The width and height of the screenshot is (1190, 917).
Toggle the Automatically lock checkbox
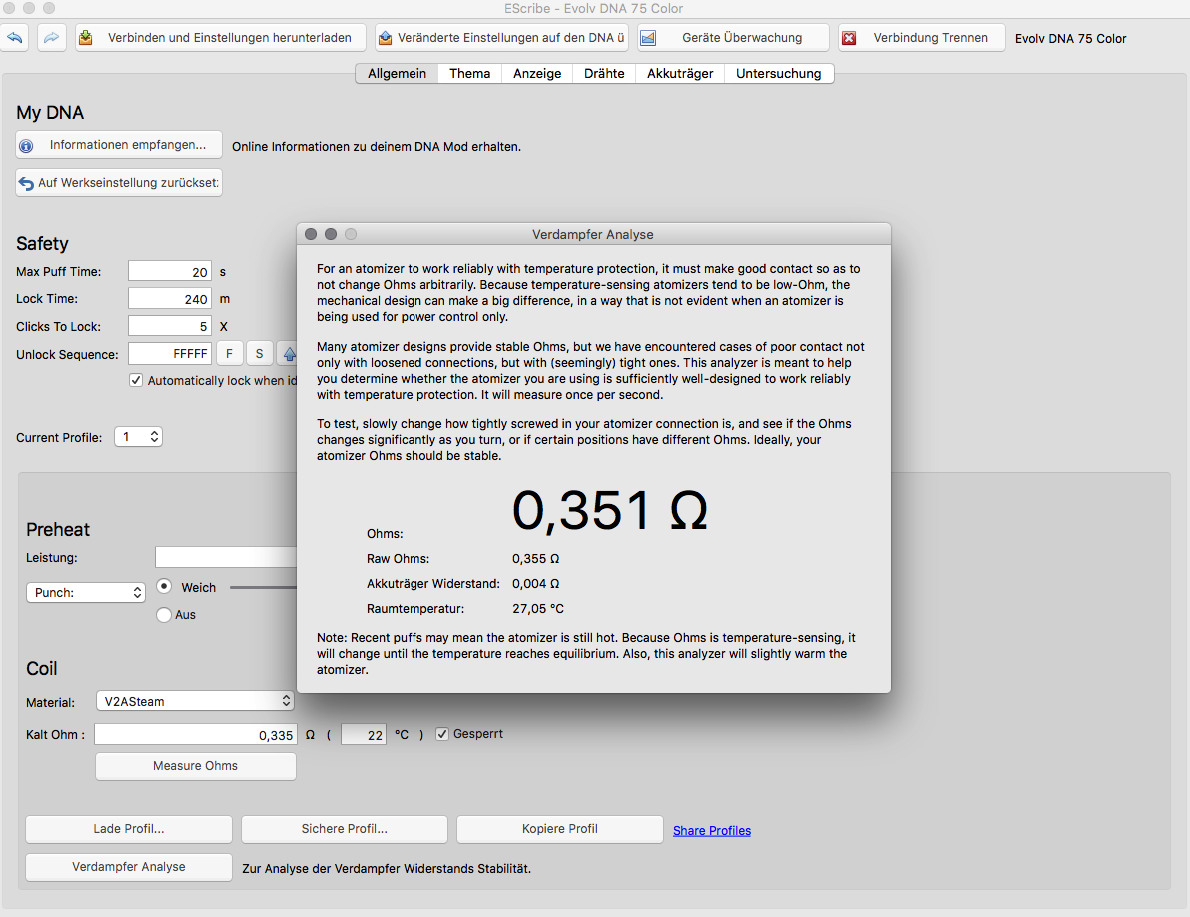136,380
